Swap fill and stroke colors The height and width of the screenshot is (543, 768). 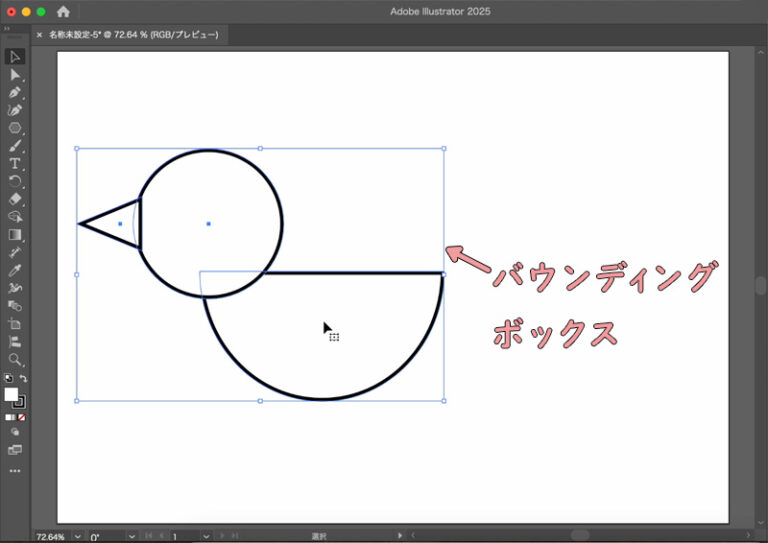(x=23, y=379)
